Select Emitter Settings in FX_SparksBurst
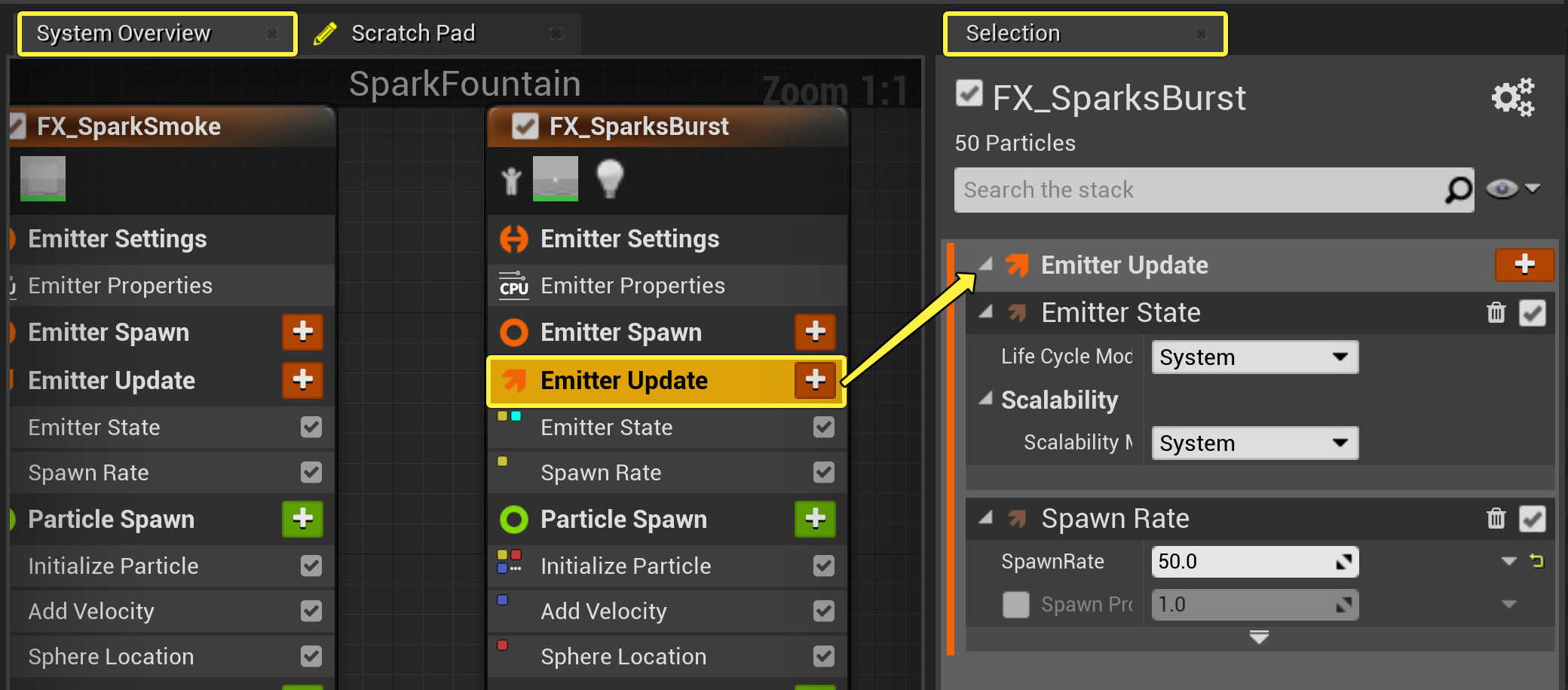The height and width of the screenshot is (690, 1568). point(629,239)
